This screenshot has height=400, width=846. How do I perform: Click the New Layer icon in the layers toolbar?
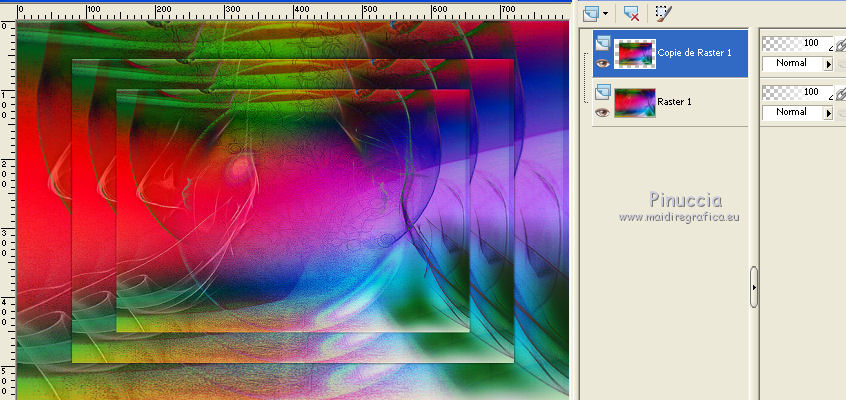(x=590, y=12)
